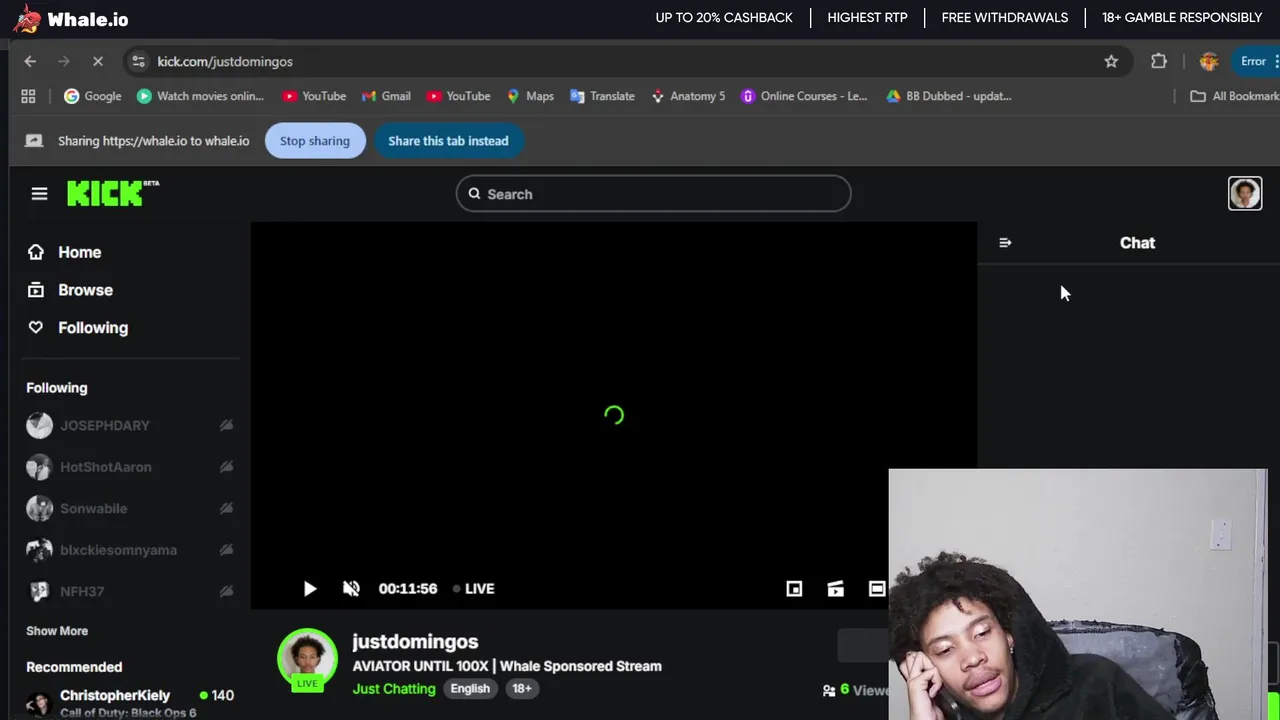Click Share this tab instead button
Viewport: 1280px width, 720px height.
coord(448,141)
